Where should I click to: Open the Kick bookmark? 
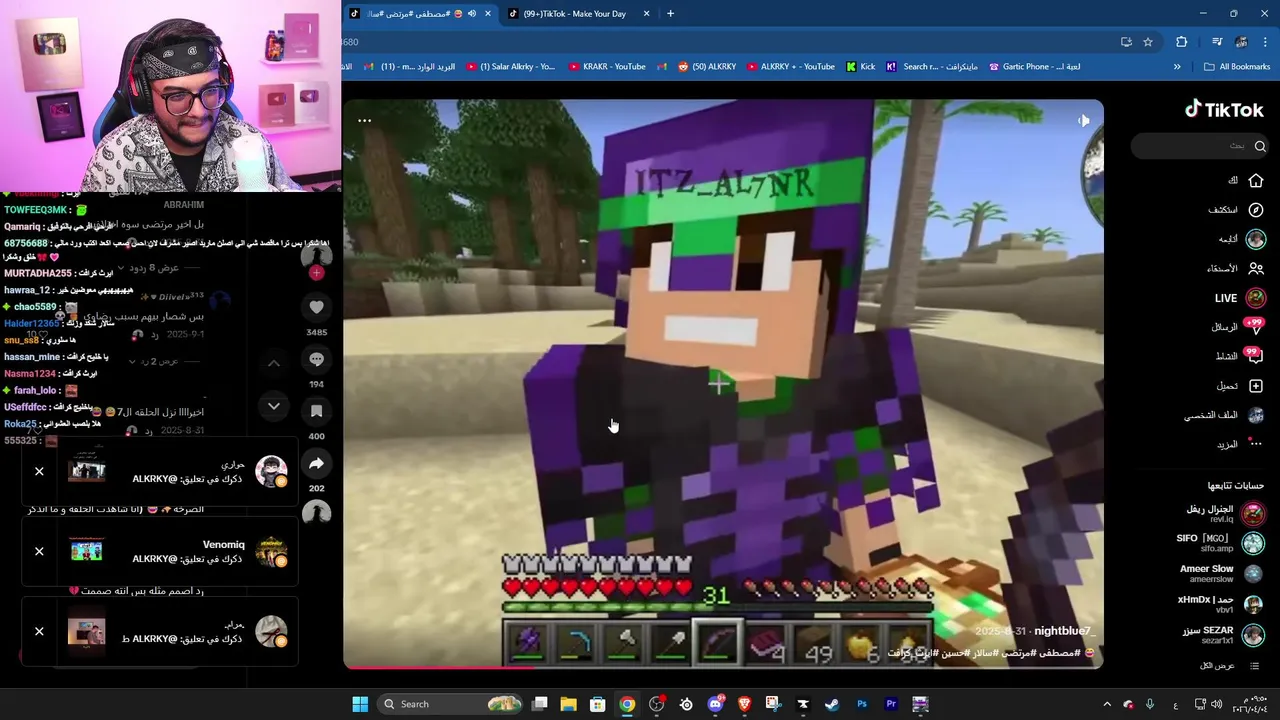(860, 67)
